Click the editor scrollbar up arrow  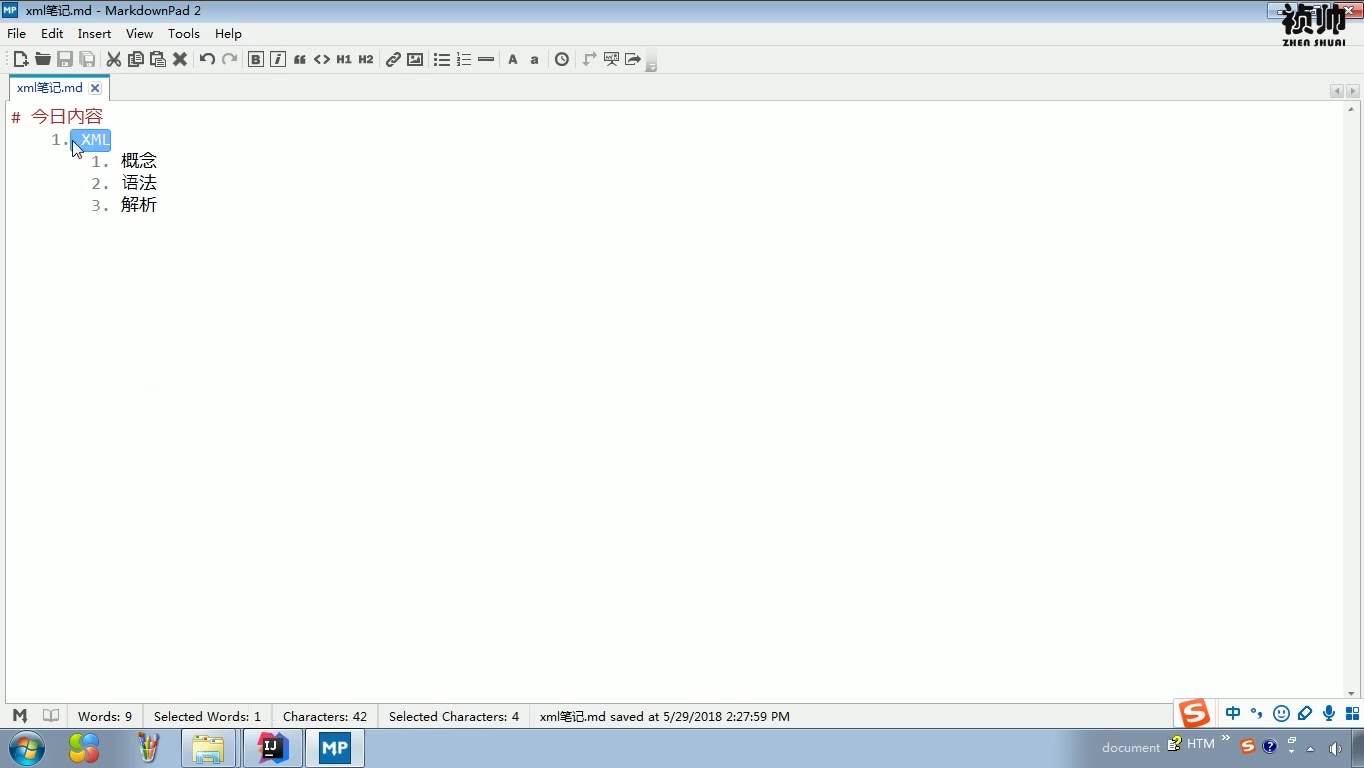click(1351, 107)
